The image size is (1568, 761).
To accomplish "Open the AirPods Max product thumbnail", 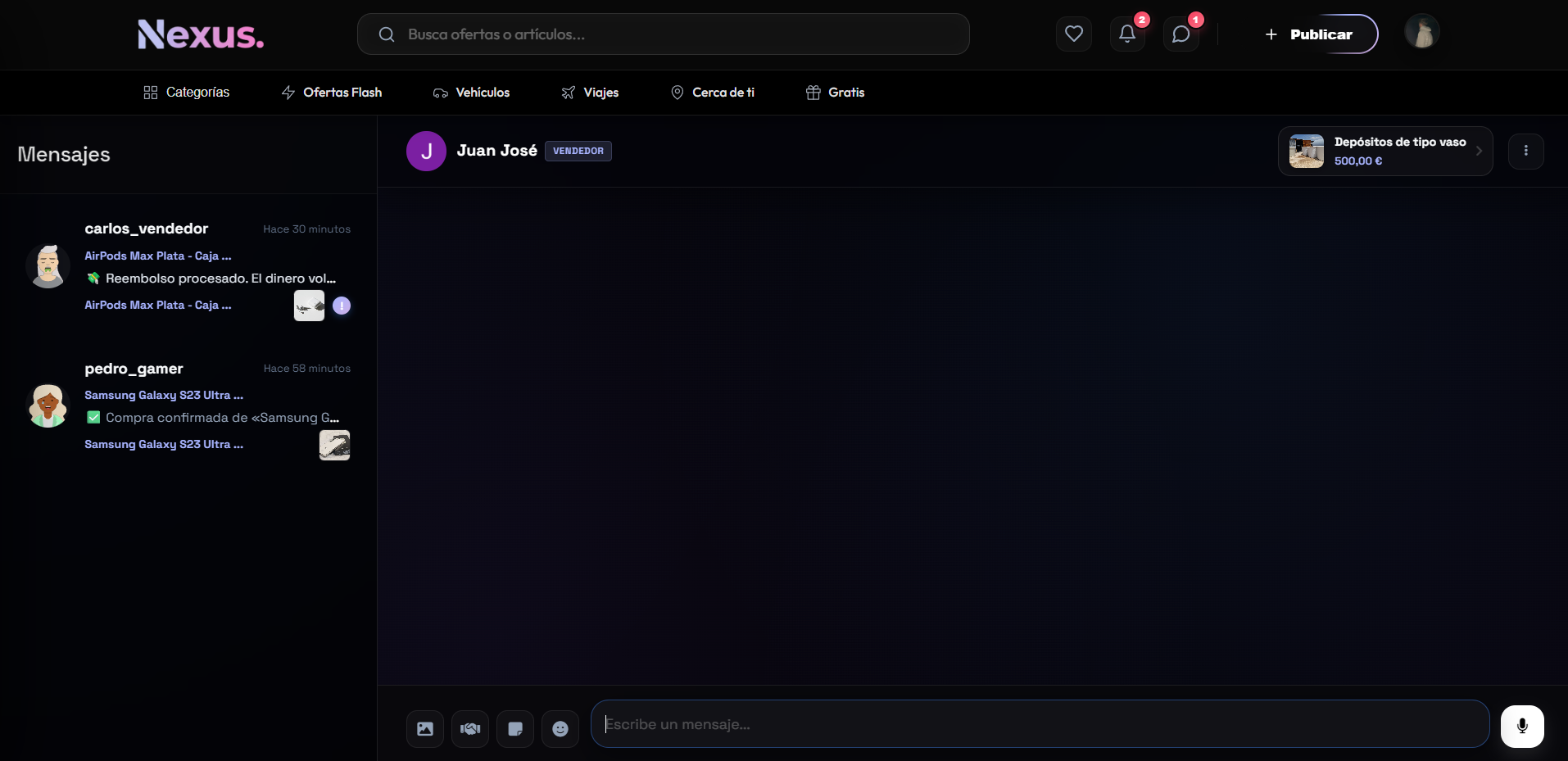I will (309, 306).
